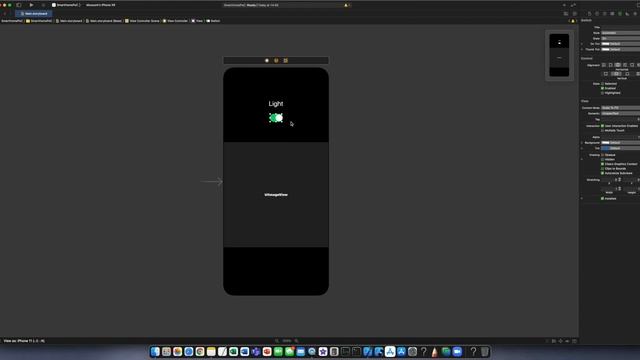The image size is (640, 360).
Task: Select the First Responder icon in the scene dock
Action: pos(276,60)
